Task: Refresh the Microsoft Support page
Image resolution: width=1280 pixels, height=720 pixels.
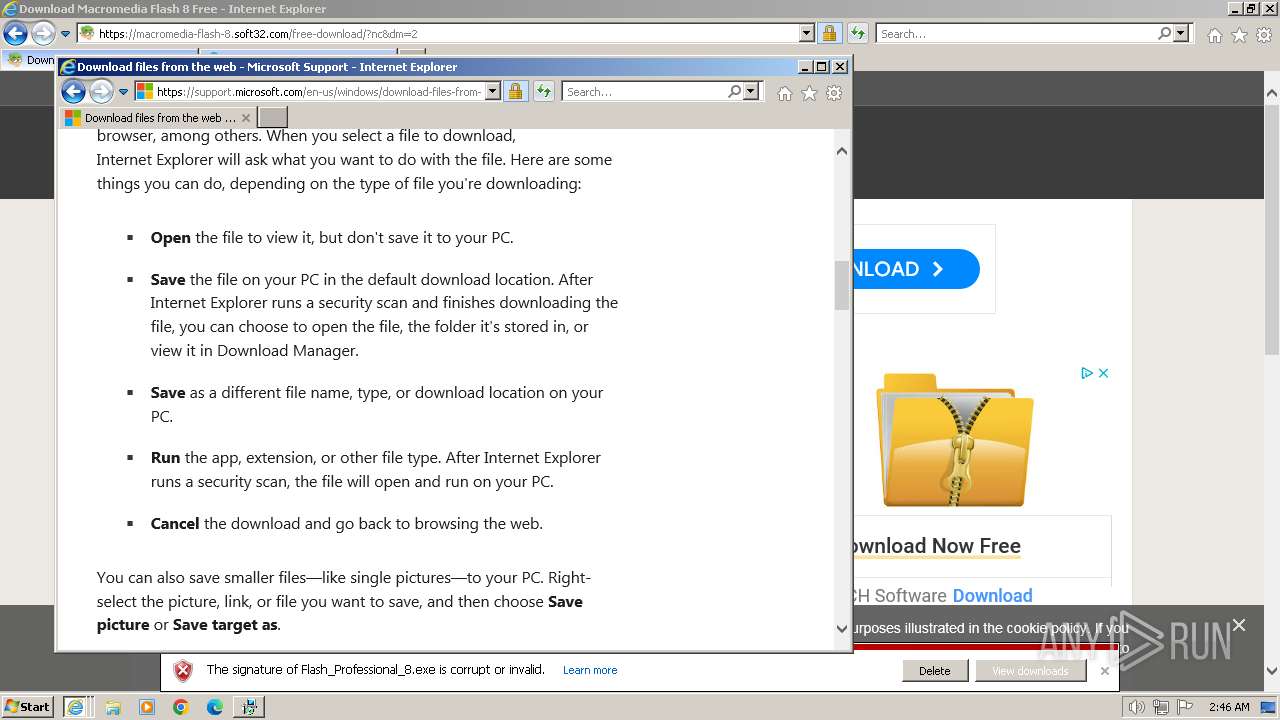Action: 543,92
